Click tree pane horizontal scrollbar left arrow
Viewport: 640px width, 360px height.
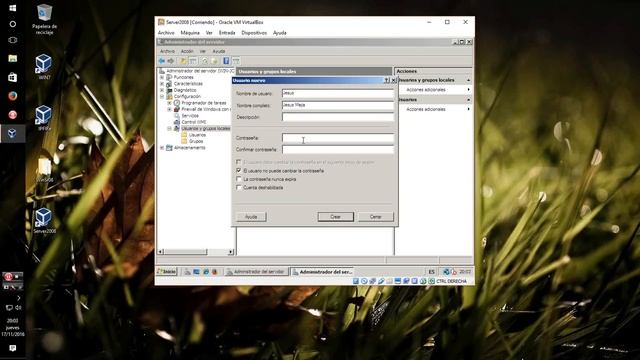160,252
